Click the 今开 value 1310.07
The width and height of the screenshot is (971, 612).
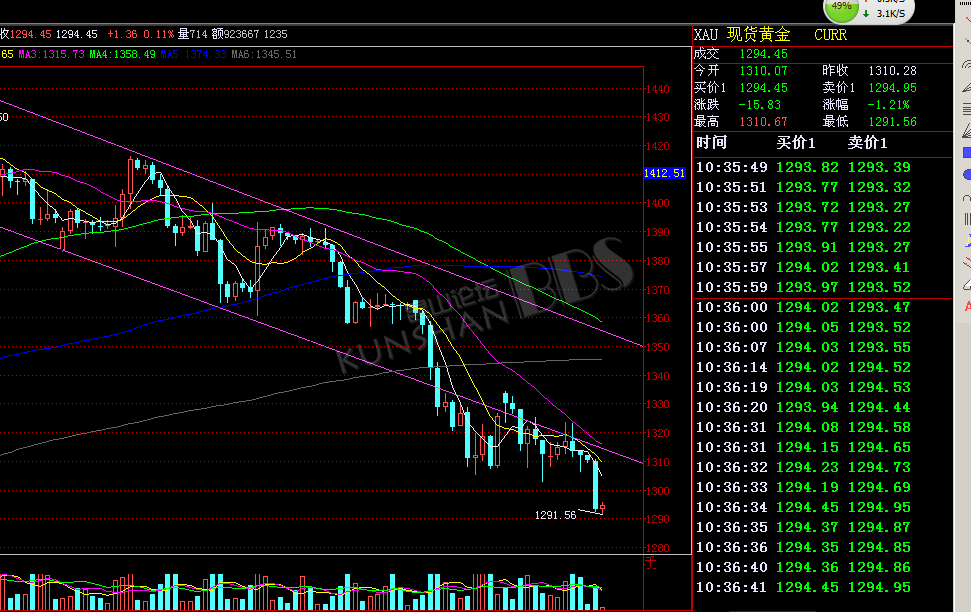coord(764,71)
